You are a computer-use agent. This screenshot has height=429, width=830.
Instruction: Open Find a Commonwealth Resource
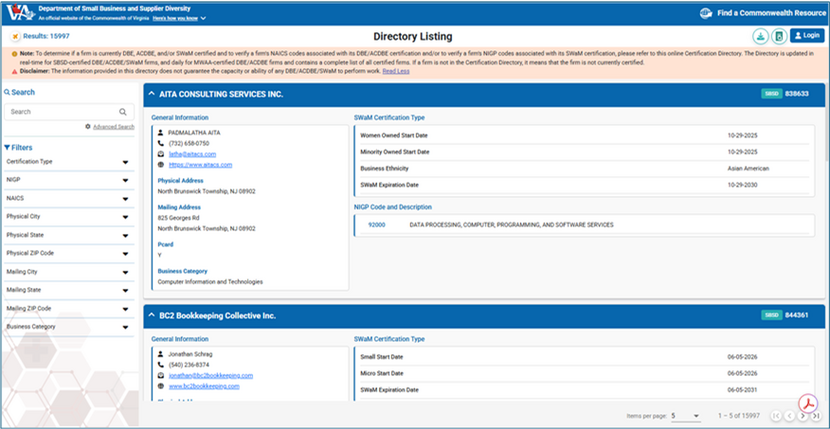[x=771, y=13]
